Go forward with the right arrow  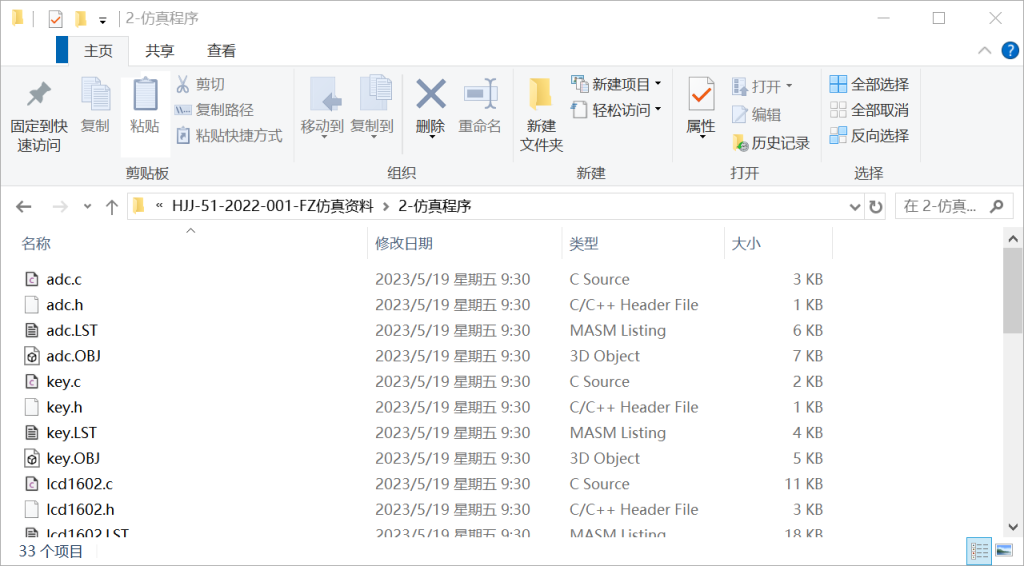pos(60,207)
